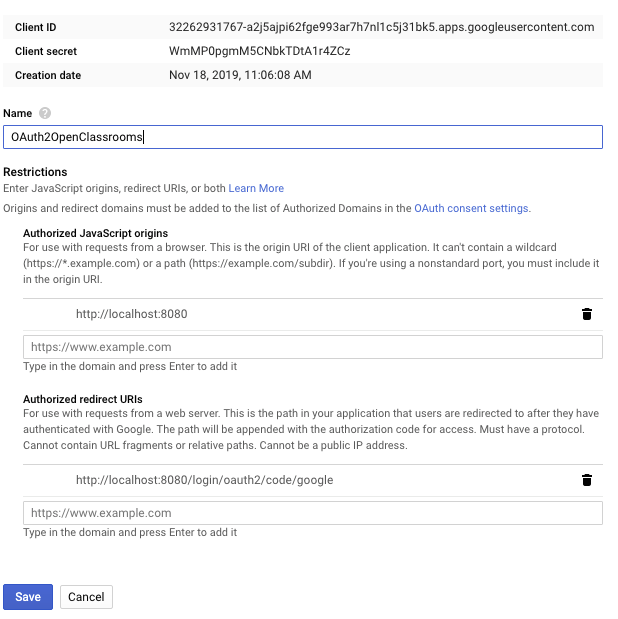The width and height of the screenshot is (618, 619).
Task: Click the help icon next to Name
Action: click(45, 113)
